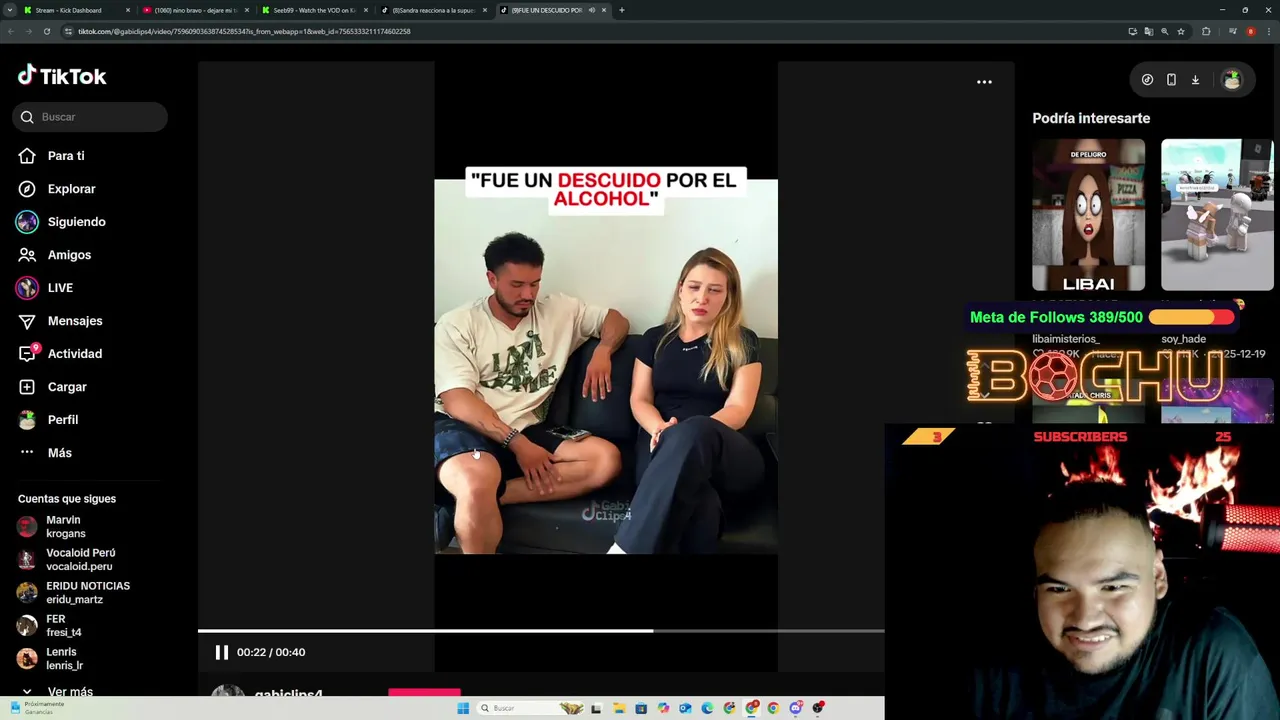The image size is (1280, 720).
Task: Open Microsoft Store from taskbar
Action: click(641, 708)
